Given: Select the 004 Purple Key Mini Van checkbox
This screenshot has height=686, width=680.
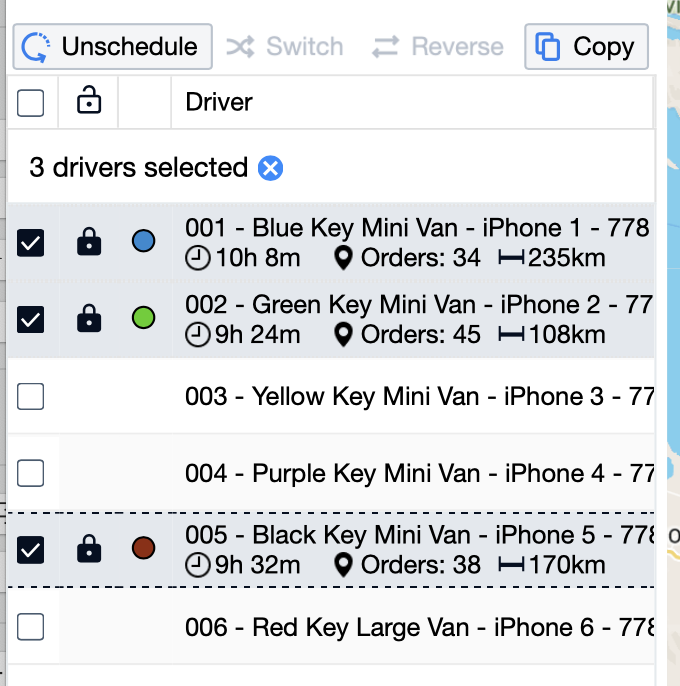Looking at the screenshot, I should coord(31,472).
